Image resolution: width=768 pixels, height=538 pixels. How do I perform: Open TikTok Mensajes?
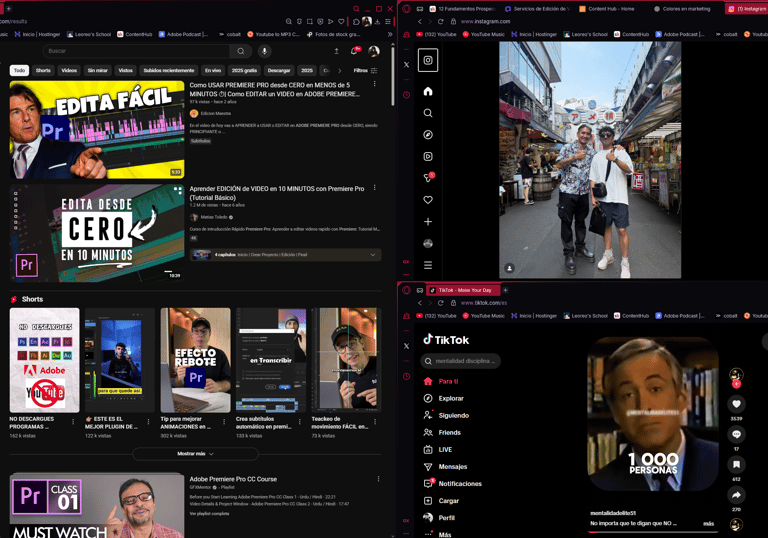(x=445, y=466)
